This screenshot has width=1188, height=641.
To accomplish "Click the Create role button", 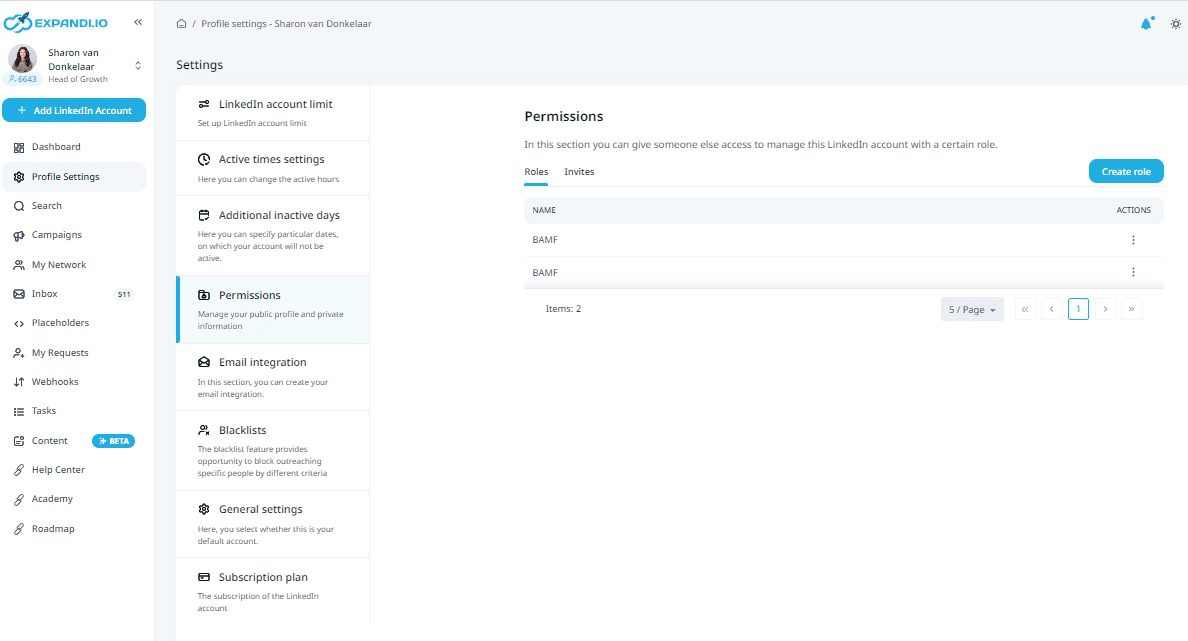I will click(1126, 171).
